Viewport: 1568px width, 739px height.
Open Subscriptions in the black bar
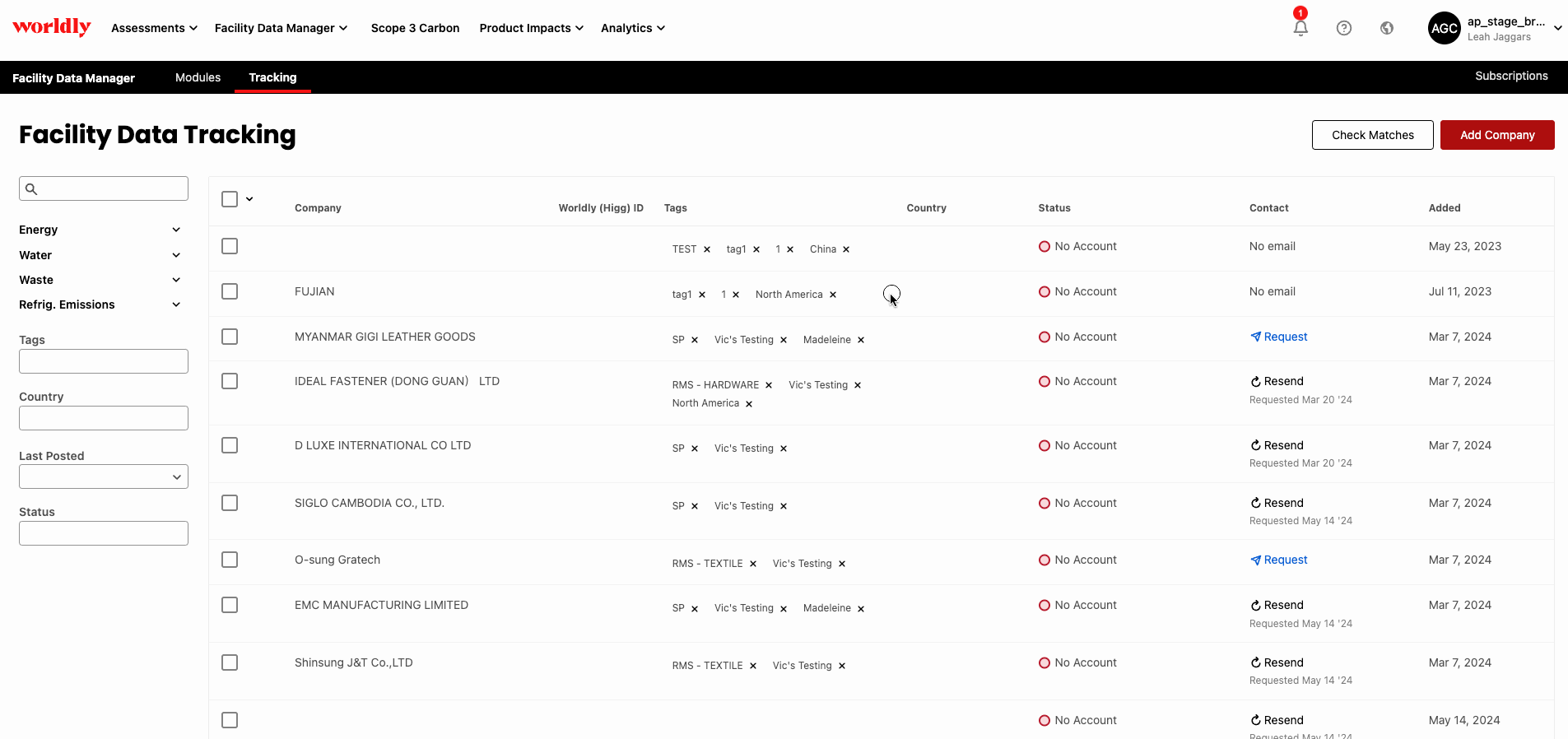[1511, 76]
